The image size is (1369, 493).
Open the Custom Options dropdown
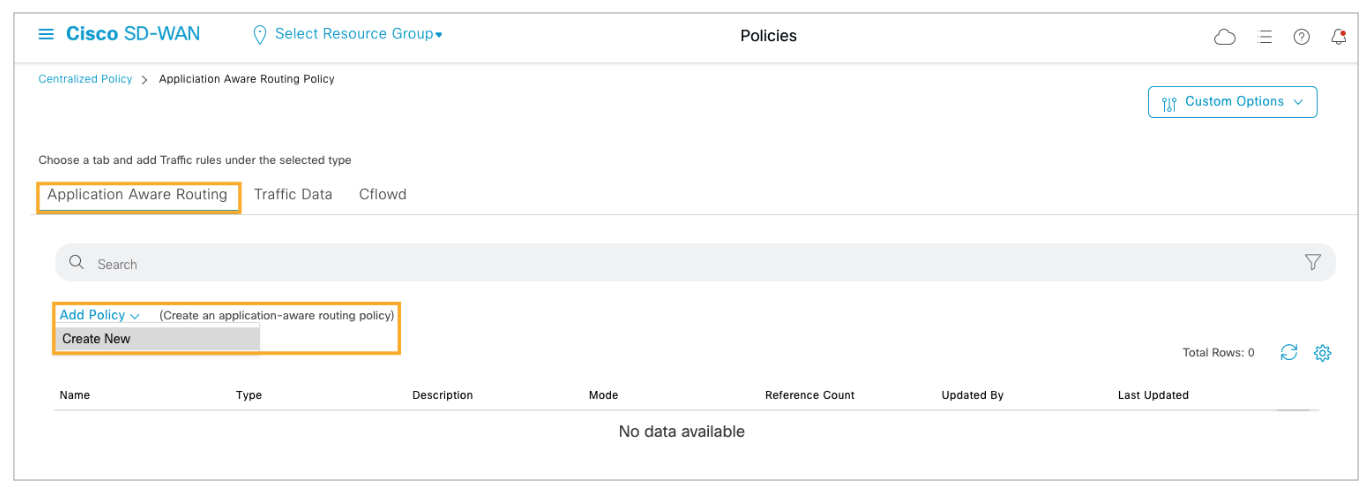pos(1232,102)
